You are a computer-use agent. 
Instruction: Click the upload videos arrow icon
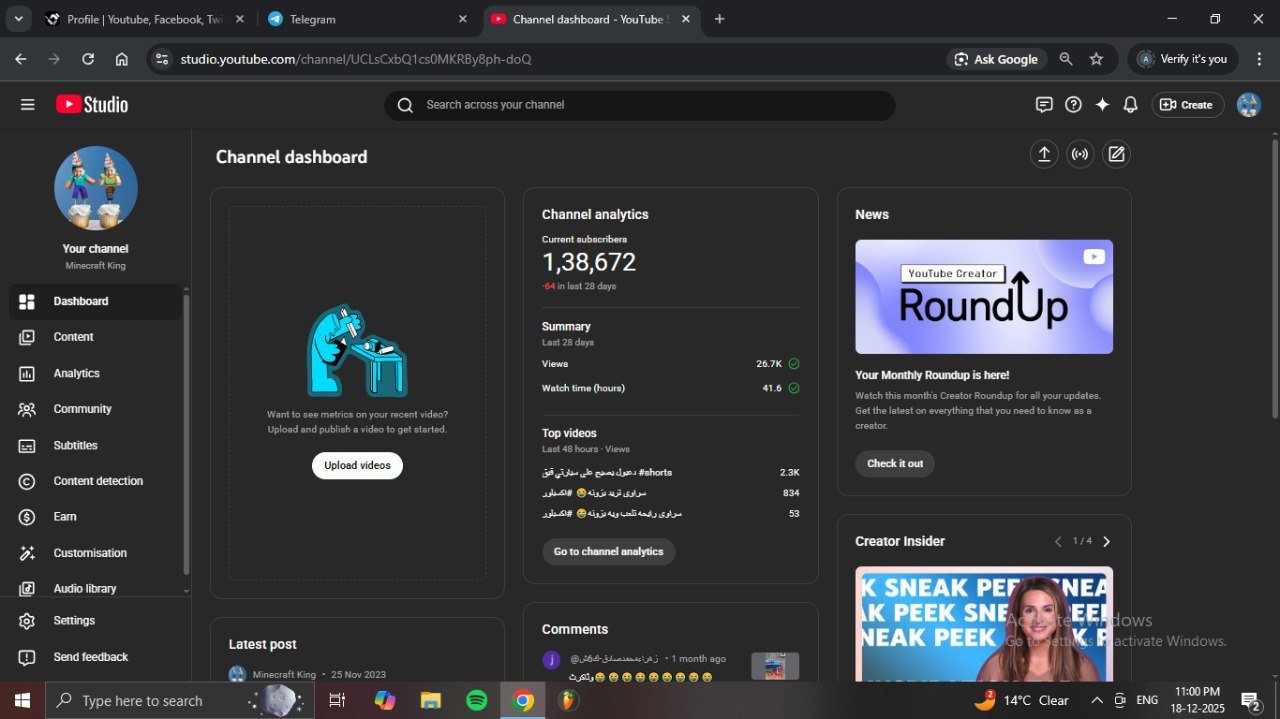1044,154
